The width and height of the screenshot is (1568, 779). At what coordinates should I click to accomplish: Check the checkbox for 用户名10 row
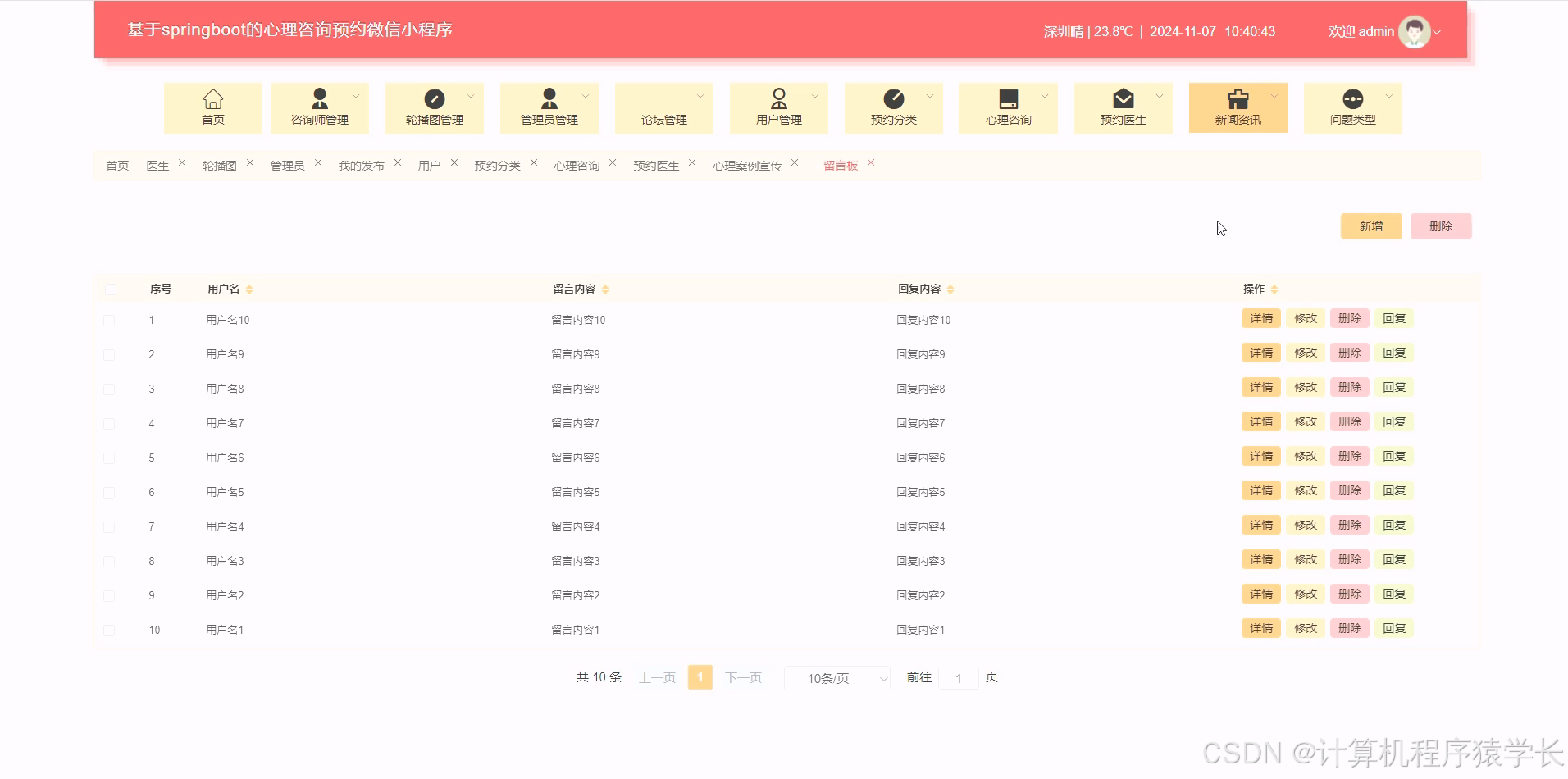point(109,320)
